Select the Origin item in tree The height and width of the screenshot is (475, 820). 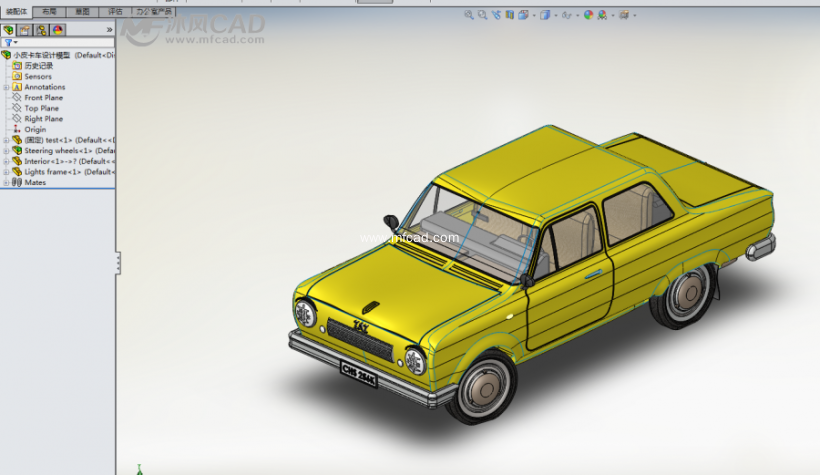coord(35,130)
